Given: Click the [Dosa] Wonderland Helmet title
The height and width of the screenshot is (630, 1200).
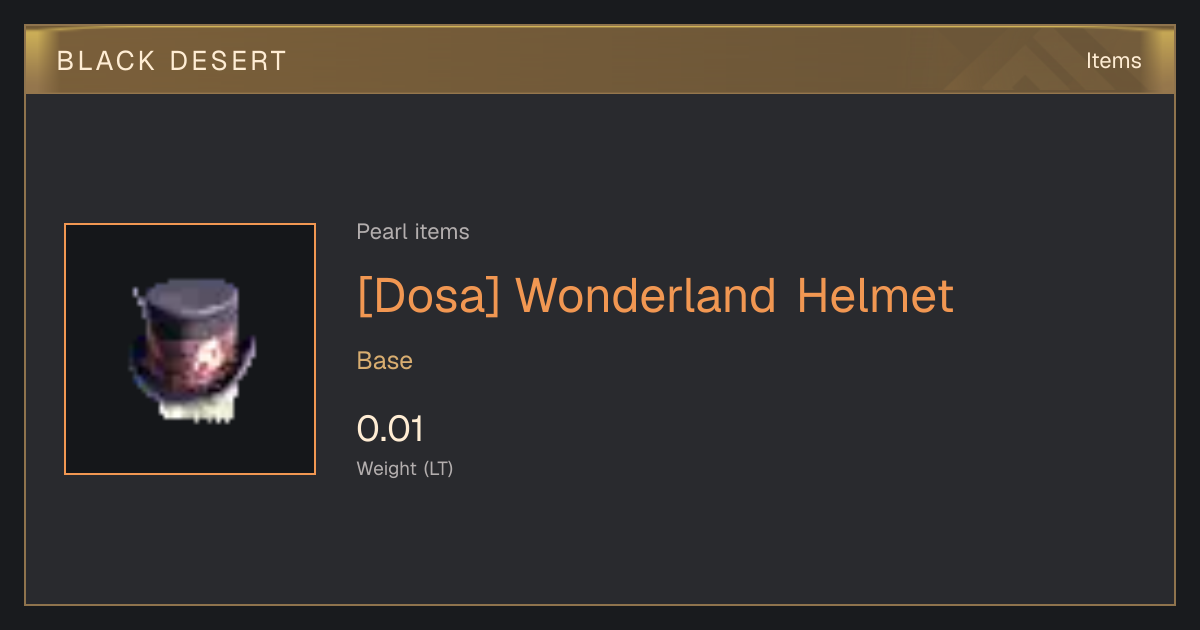Looking at the screenshot, I should 655,296.
